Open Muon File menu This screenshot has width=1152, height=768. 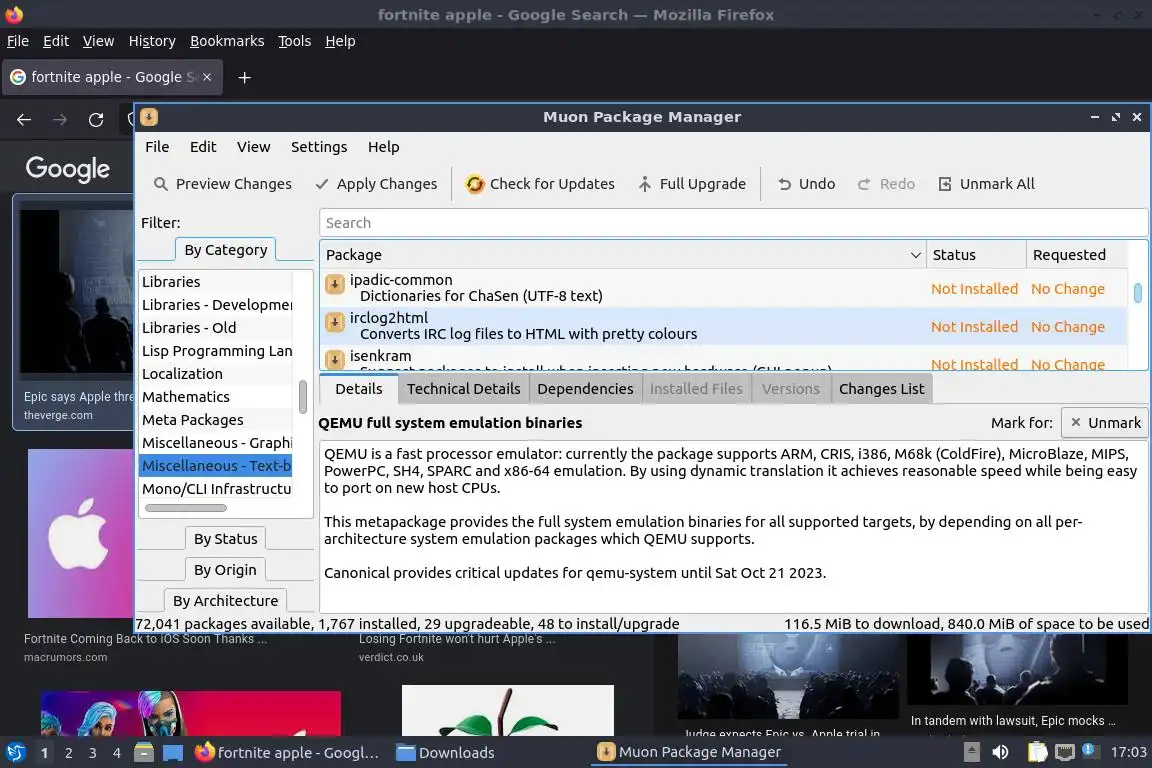[157, 147]
